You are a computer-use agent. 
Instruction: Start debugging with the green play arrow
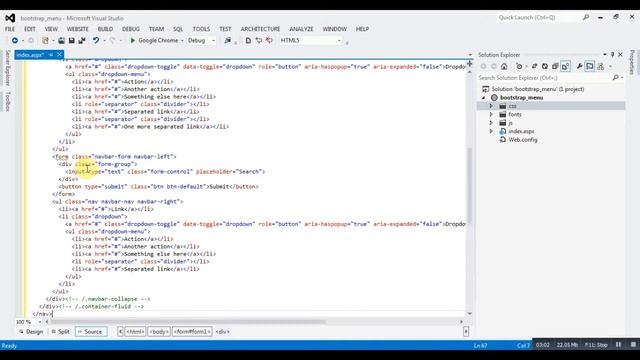click(133, 40)
